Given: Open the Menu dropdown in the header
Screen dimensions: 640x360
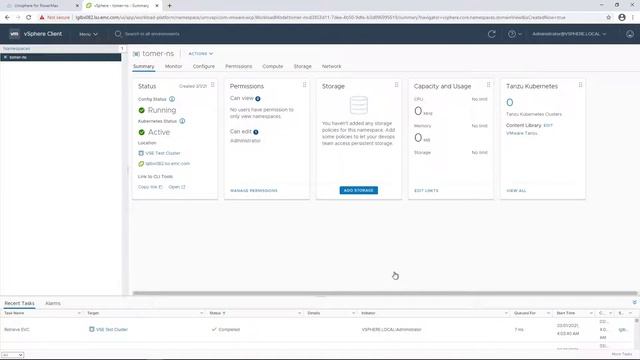Looking at the screenshot, I should point(88,34).
